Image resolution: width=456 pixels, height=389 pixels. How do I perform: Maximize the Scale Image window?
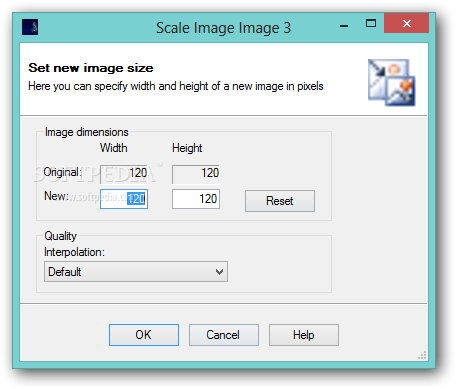[371, 23]
